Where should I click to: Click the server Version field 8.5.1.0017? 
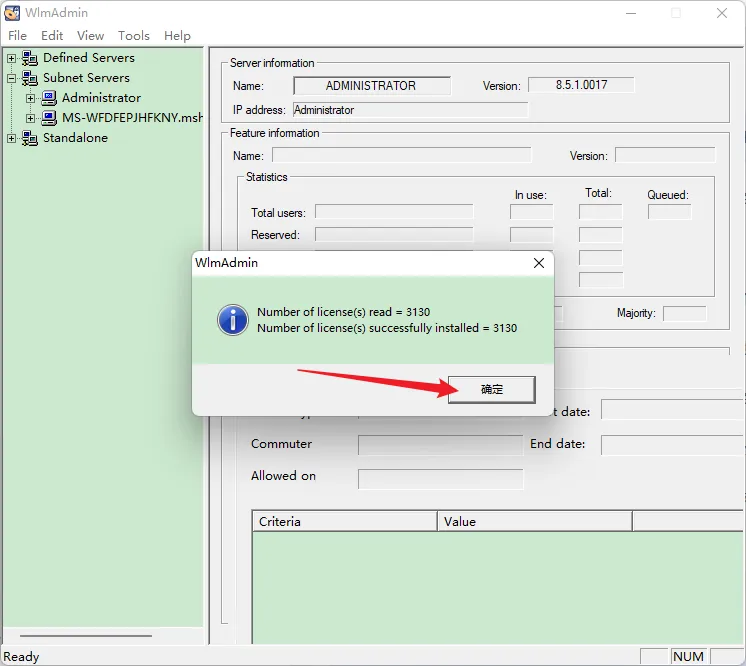tap(581, 85)
